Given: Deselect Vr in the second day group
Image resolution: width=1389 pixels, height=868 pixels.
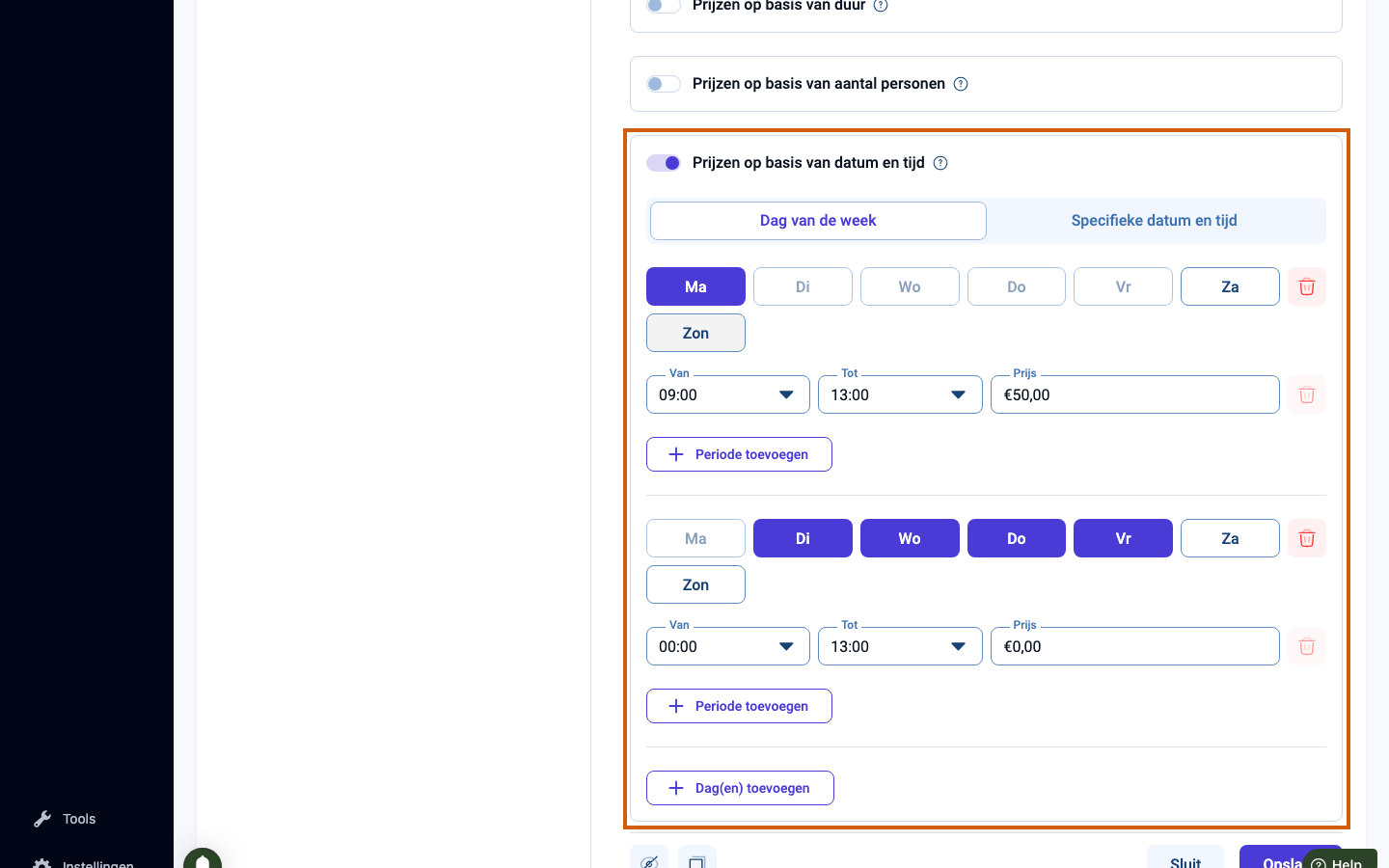Looking at the screenshot, I should 1123,538.
